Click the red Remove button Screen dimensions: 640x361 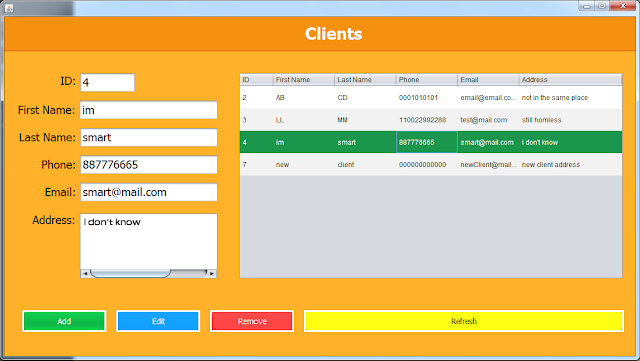(252, 321)
